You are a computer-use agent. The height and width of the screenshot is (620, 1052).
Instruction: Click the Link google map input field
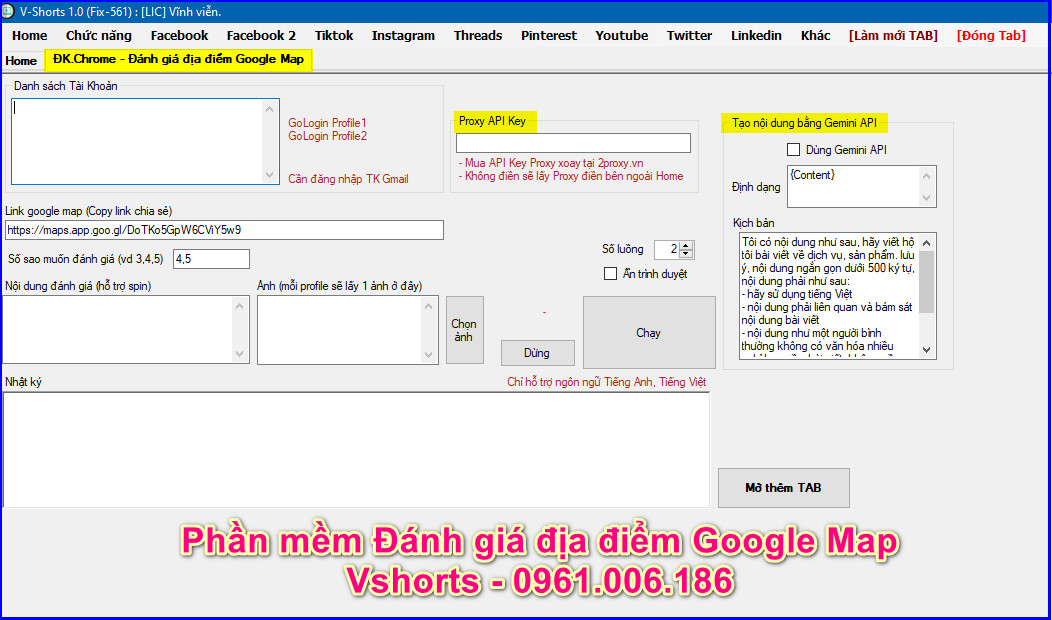click(x=224, y=229)
